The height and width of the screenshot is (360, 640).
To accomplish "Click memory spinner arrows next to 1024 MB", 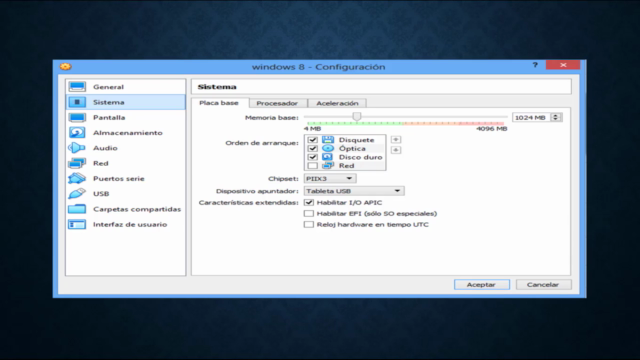I will 556,117.
